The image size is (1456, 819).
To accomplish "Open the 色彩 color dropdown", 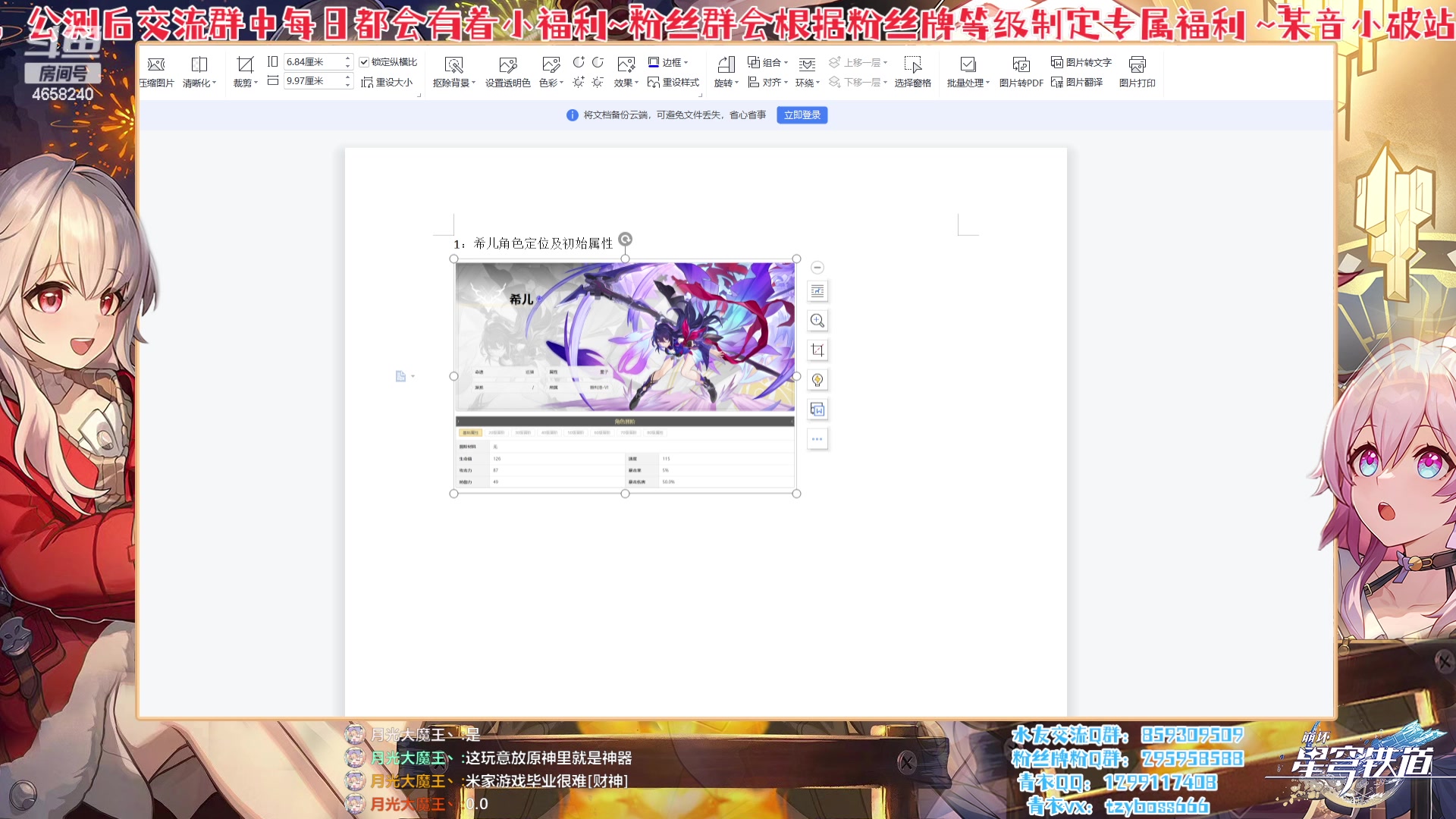I will coord(551,83).
